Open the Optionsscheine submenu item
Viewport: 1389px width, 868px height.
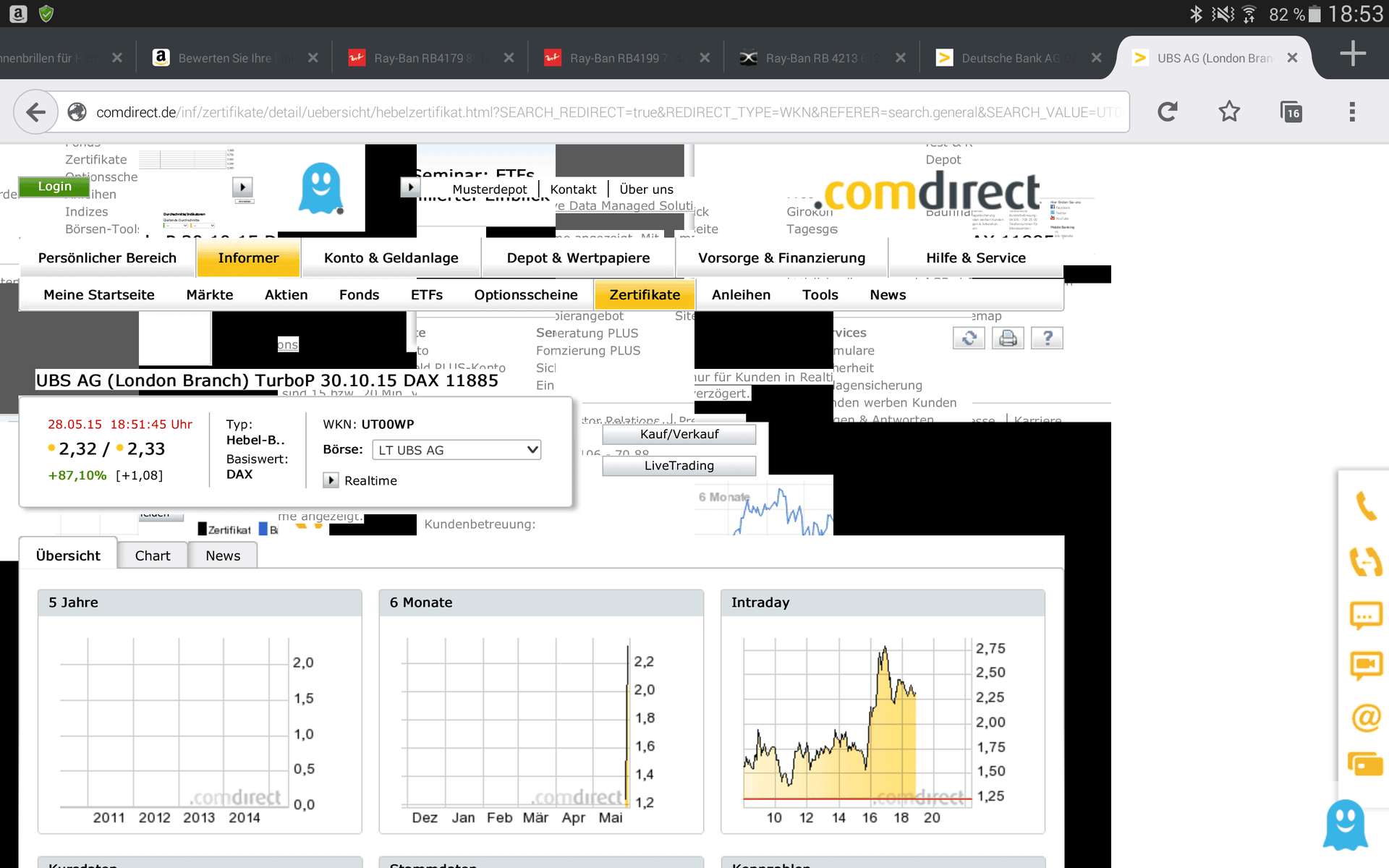[526, 295]
